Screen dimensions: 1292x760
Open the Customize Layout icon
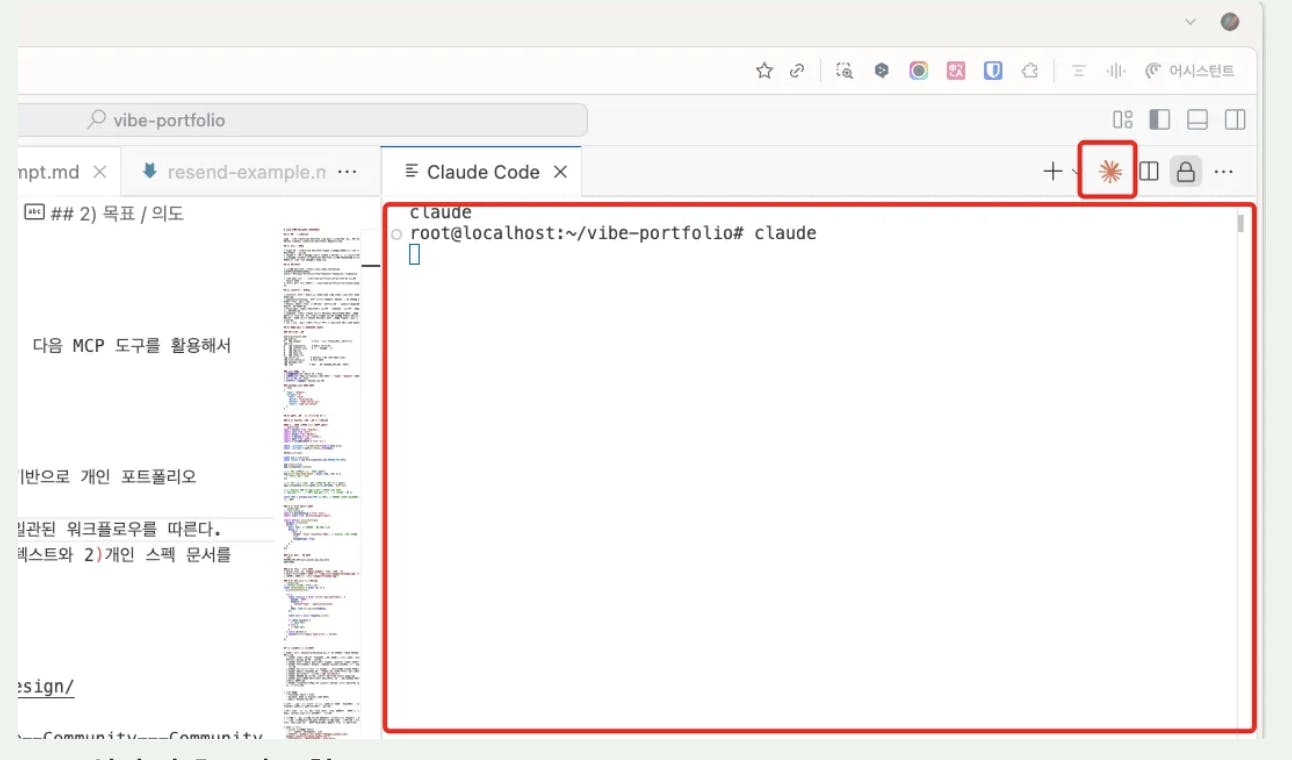pyautogui.click(x=1123, y=120)
